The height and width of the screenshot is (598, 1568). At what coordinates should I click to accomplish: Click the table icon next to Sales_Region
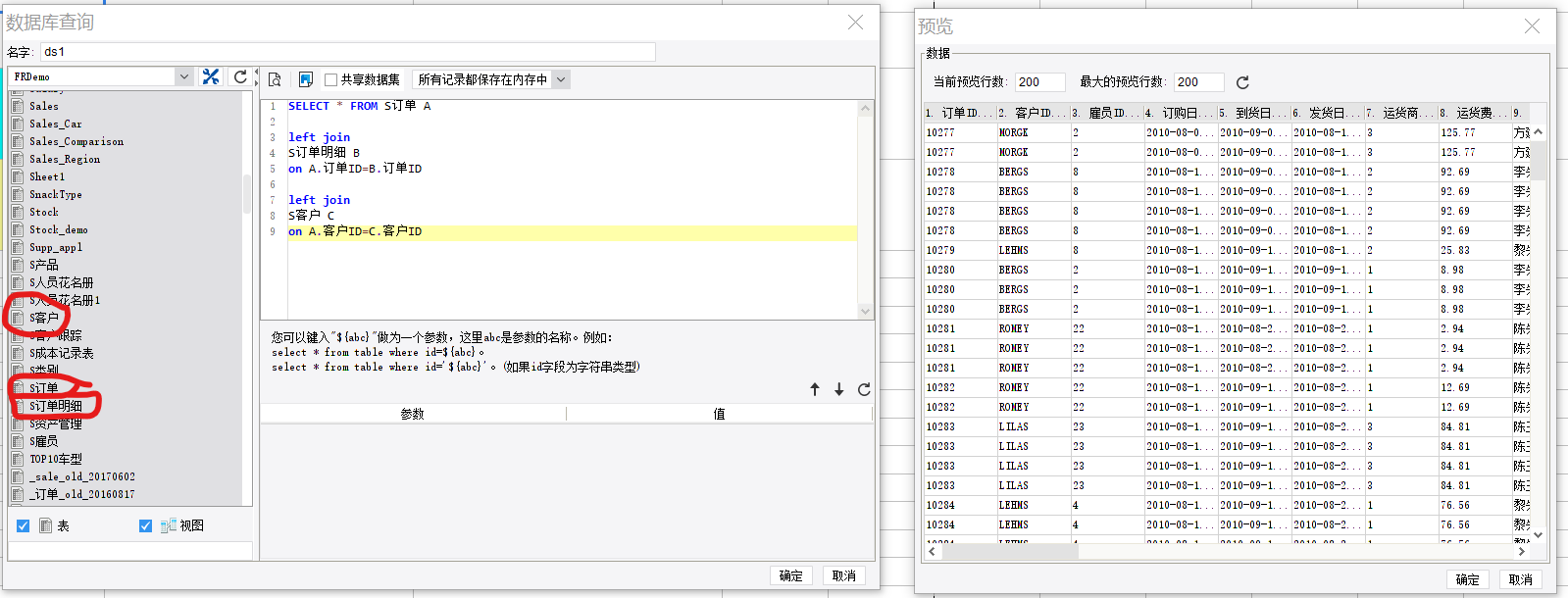18,159
